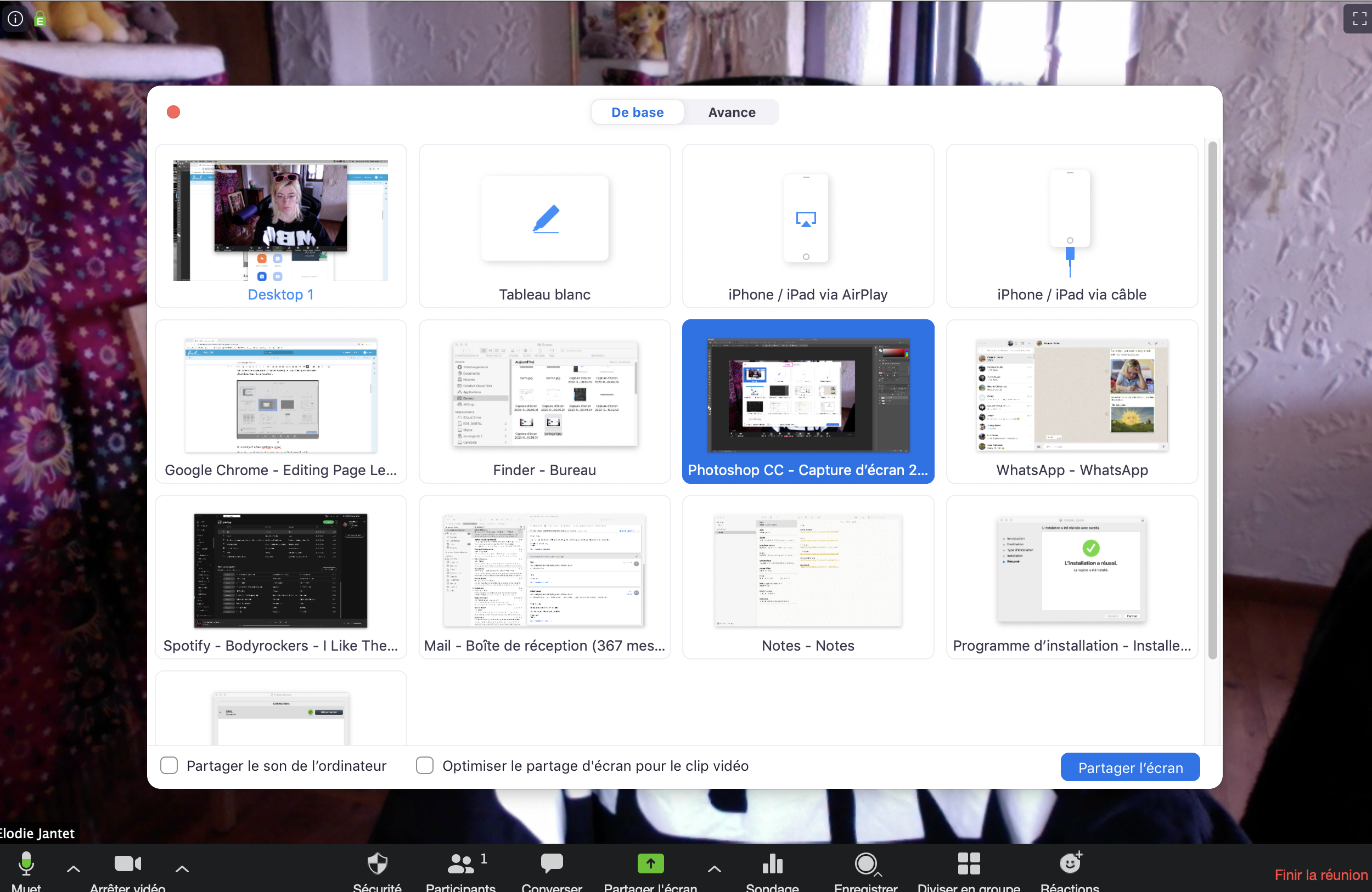
Task: Select the Tableau blanc share option
Action: (x=544, y=226)
